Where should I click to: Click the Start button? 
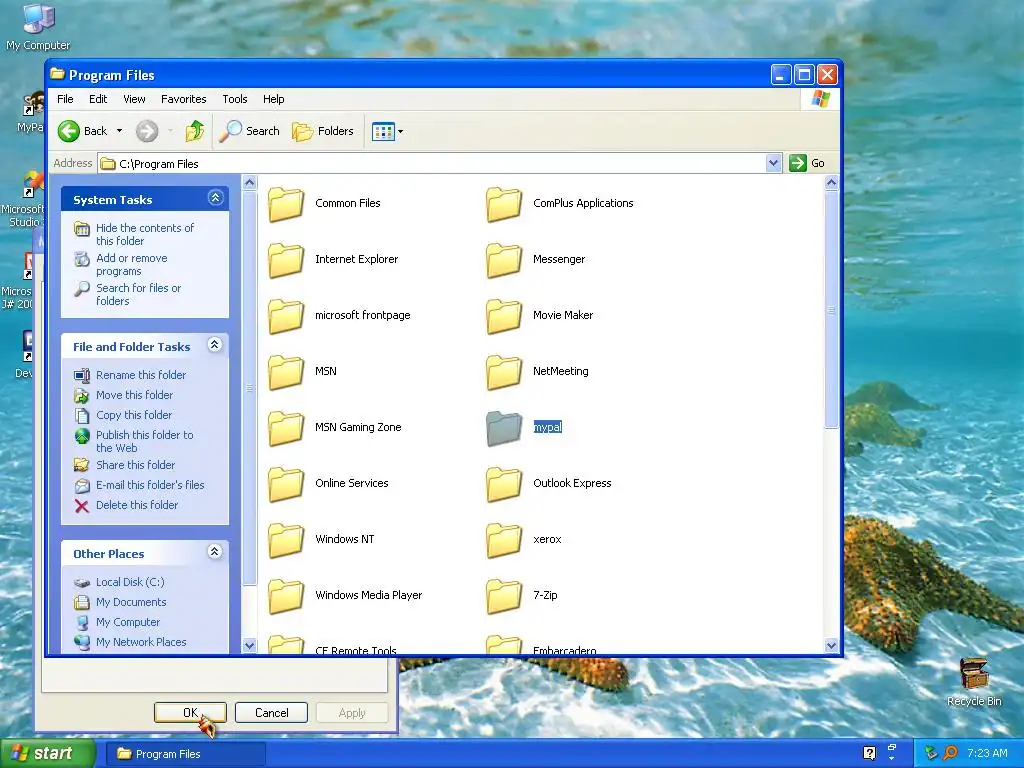[x=46, y=754]
